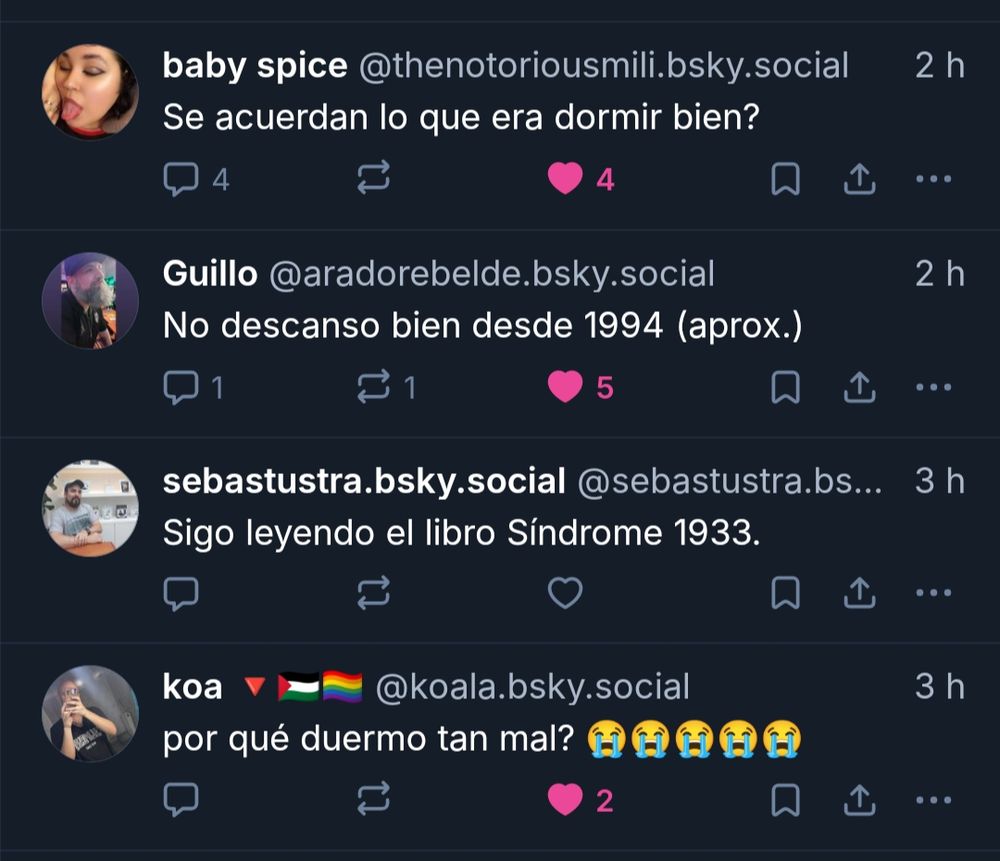This screenshot has width=1000, height=861.
Task: Unlike baby spice's post with 4 likes
Action: pyautogui.click(x=580, y=179)
